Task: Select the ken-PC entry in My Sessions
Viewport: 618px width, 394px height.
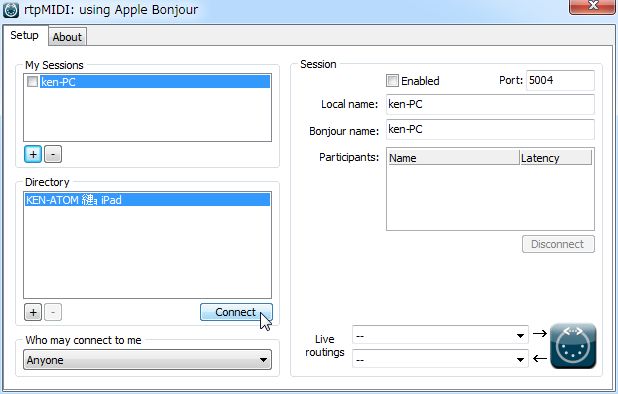Action: 155,82
